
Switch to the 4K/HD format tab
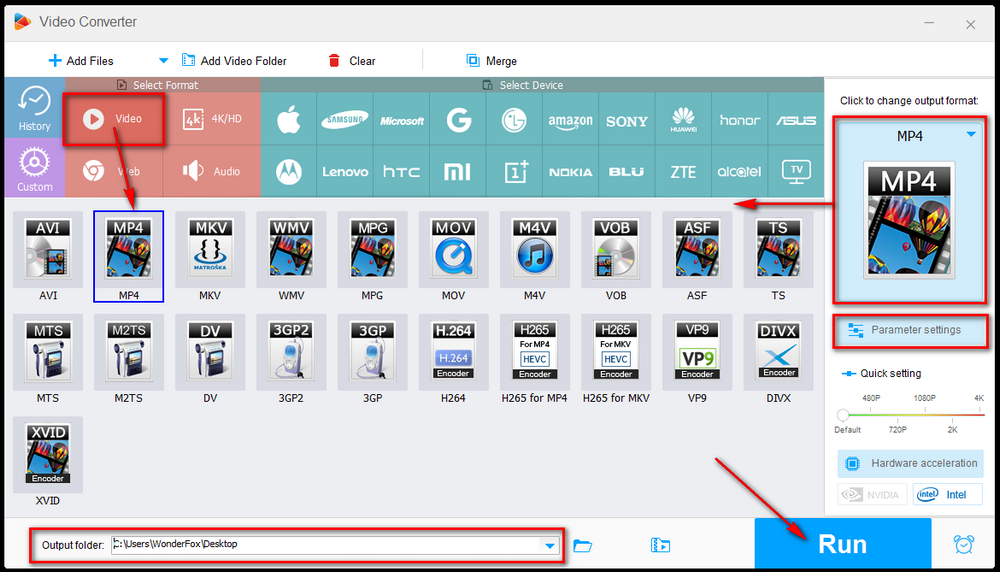pos(212,119)
